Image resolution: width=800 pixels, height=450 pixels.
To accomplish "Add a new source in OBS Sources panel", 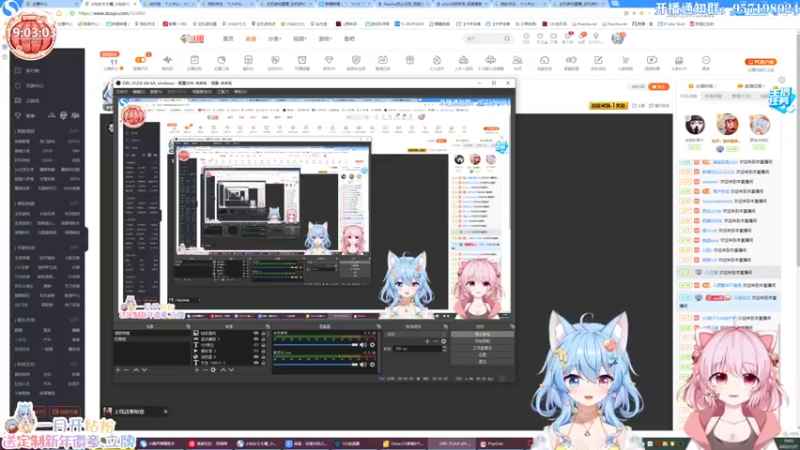I will (196, 369).
